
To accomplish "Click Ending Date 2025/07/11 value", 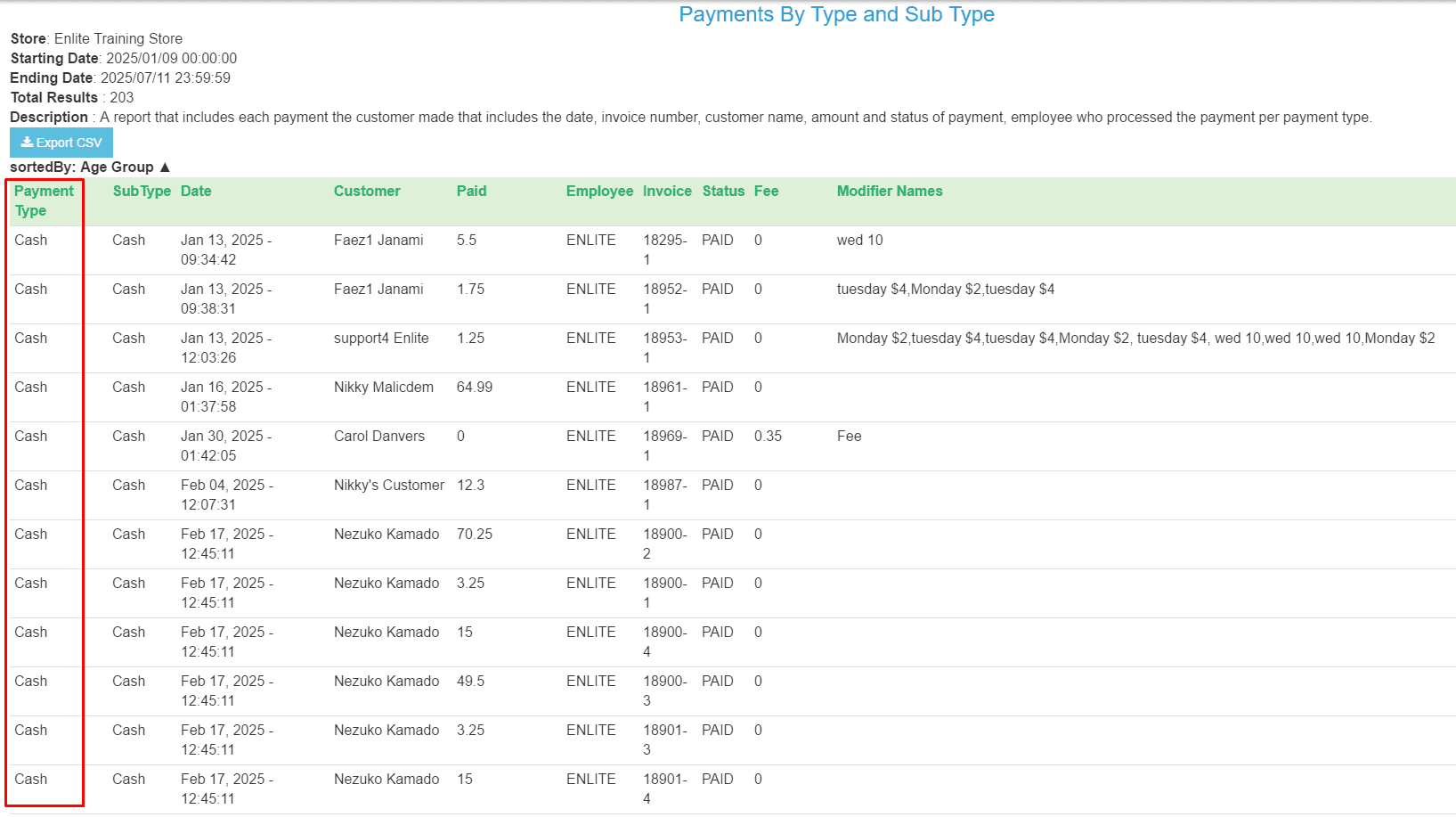I will point(166,78).
